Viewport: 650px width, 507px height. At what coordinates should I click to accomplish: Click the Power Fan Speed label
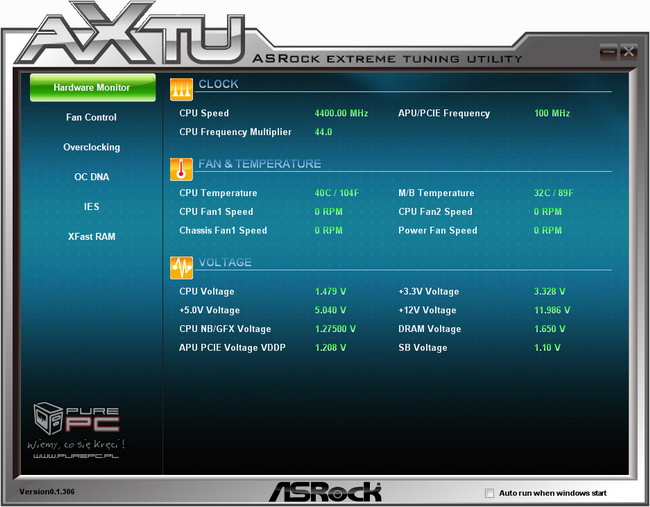click(438, 230)
